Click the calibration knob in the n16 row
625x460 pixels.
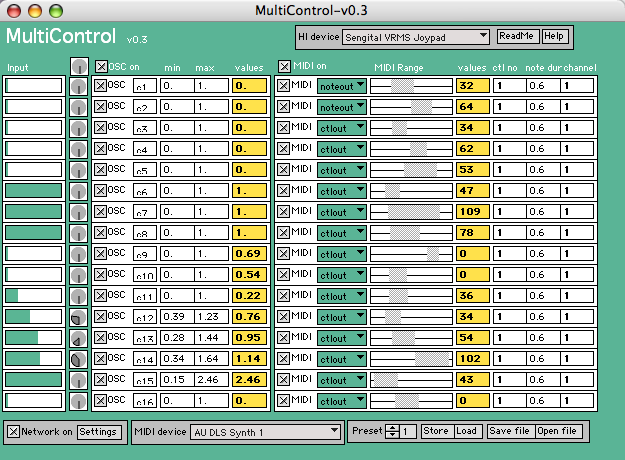click(x=79, y=401)
